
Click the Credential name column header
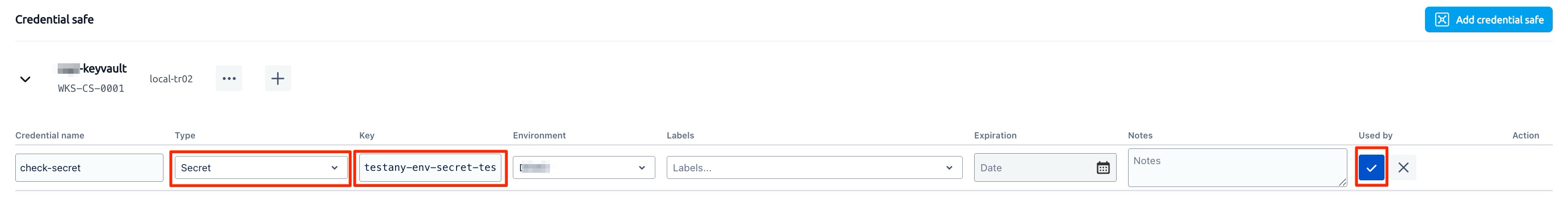pos(50,136)
